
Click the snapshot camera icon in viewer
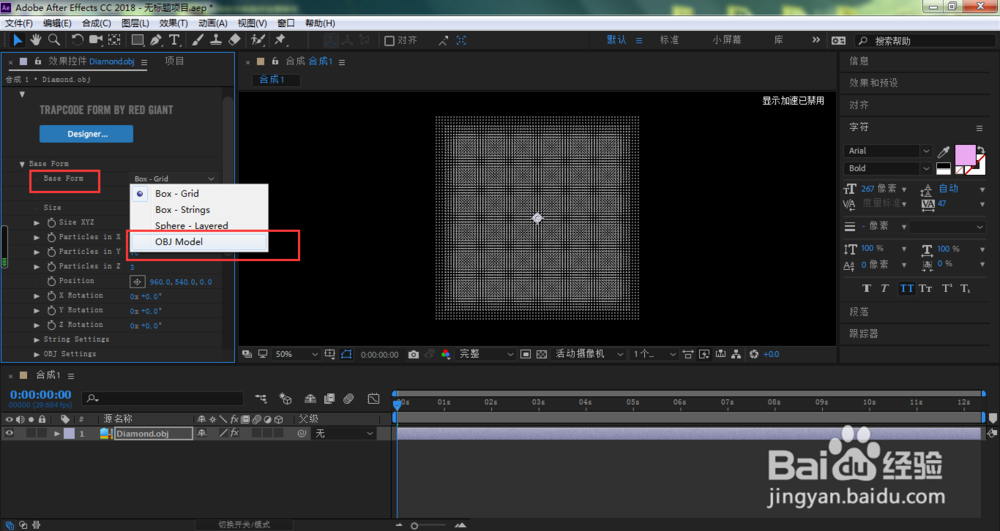pyautogui.click(x=413, y=354)
